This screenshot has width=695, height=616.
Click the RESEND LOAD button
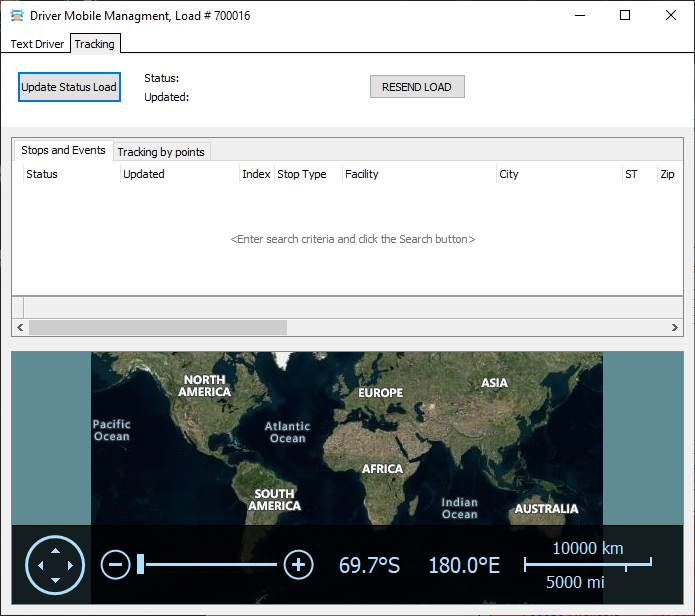coord(417,87)
